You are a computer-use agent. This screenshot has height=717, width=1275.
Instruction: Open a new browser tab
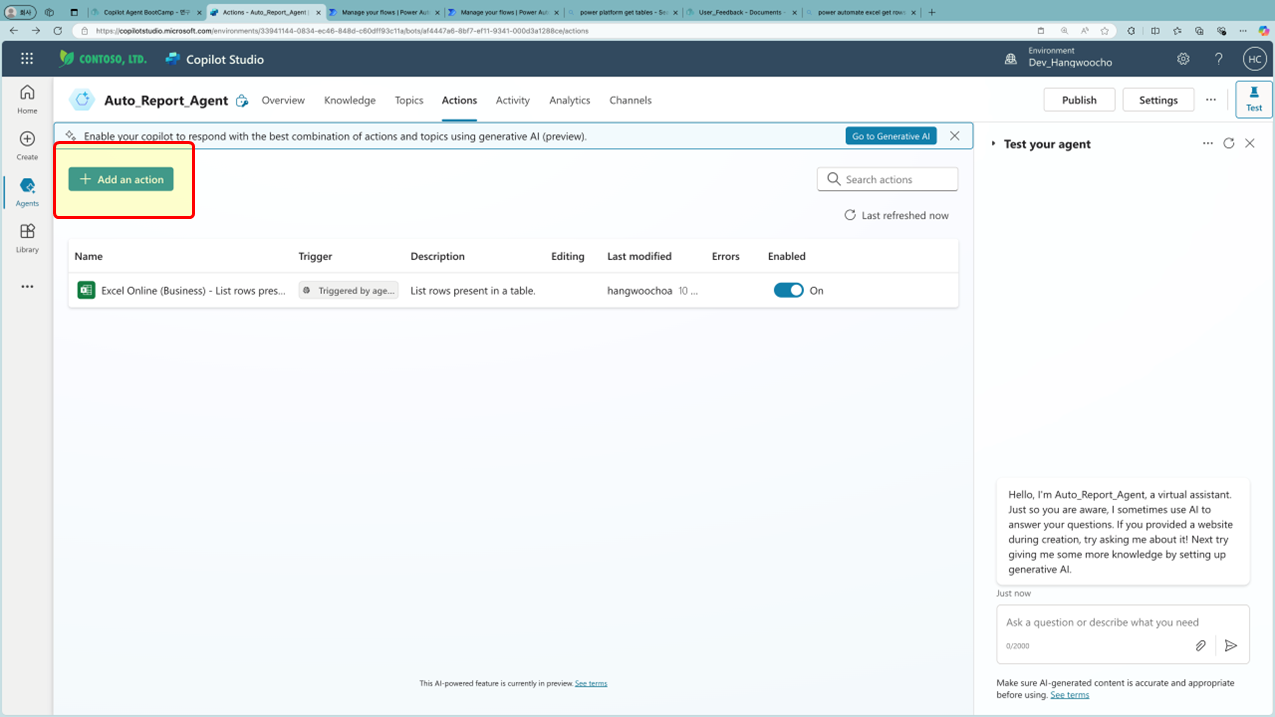pyautogui.click(x=932, y=13)
